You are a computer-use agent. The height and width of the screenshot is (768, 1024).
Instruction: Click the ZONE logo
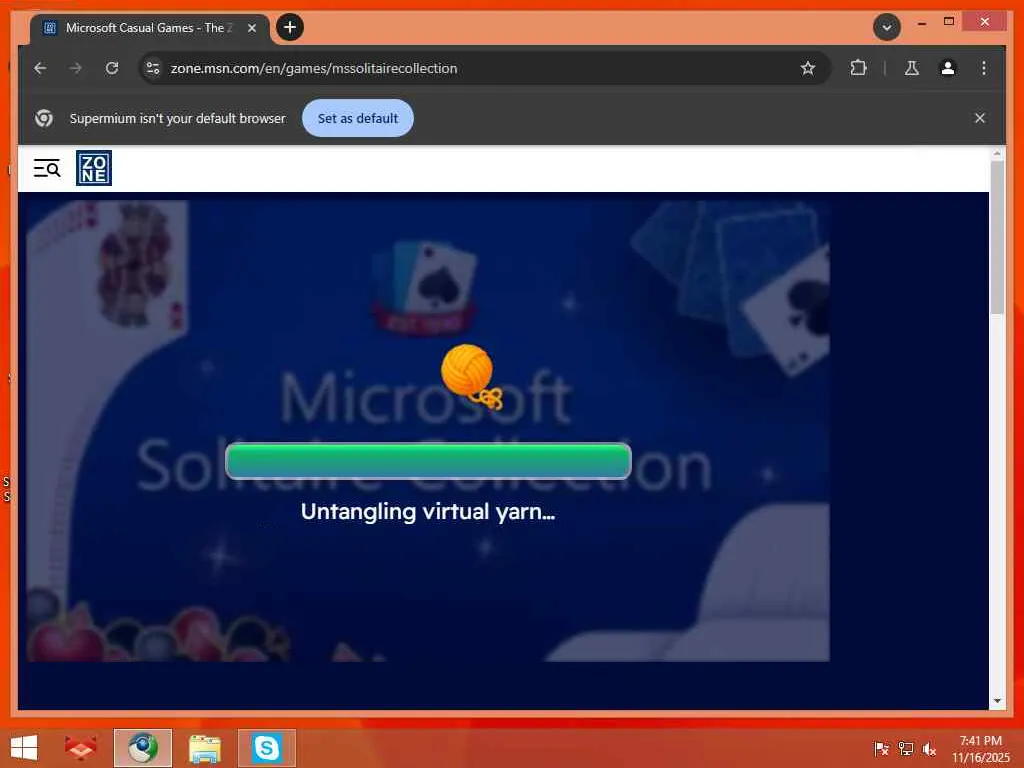point(94,168)
